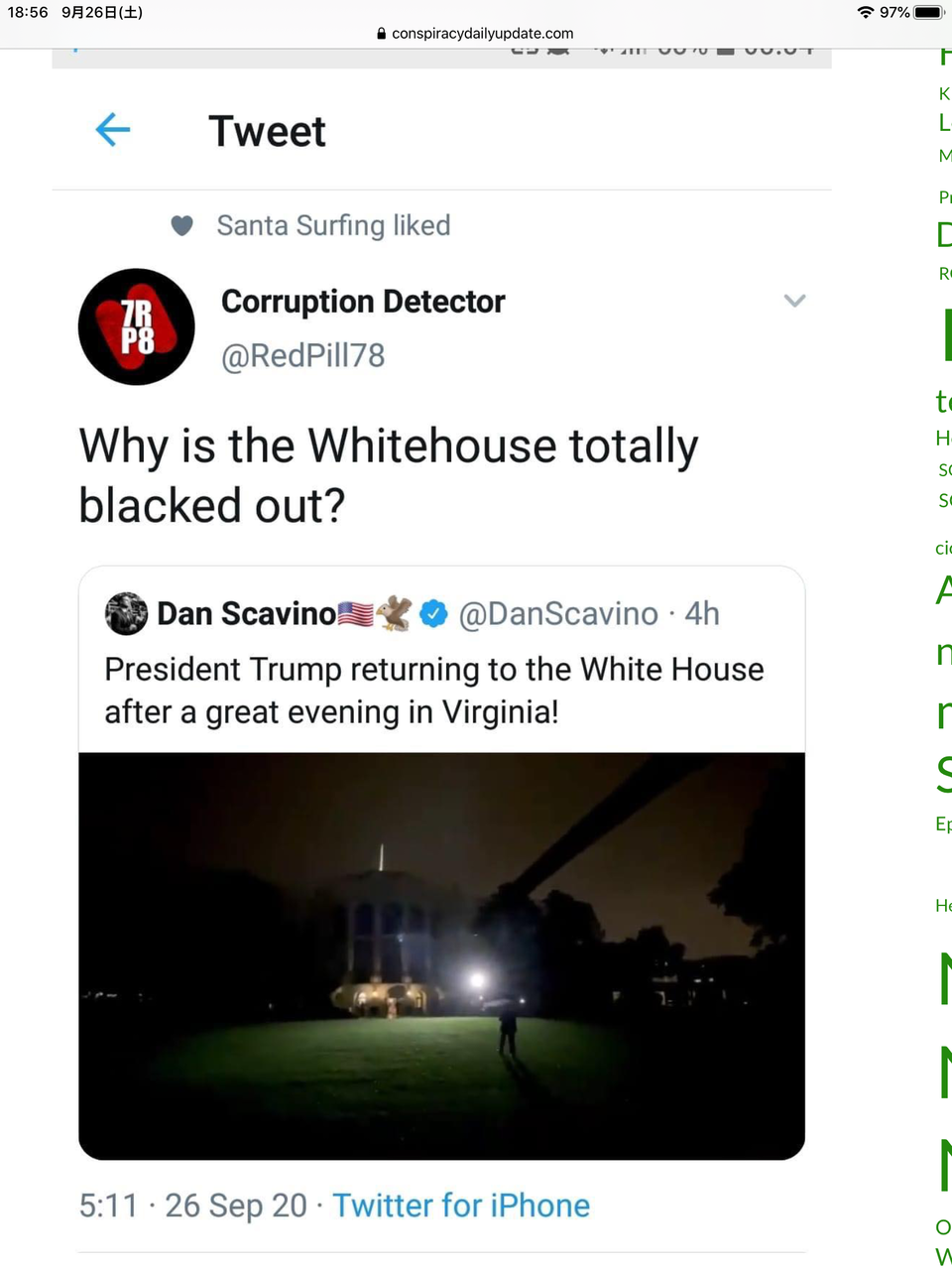
Task: Click the Santa Surfing liked label
Action: (x=333, y=226)
